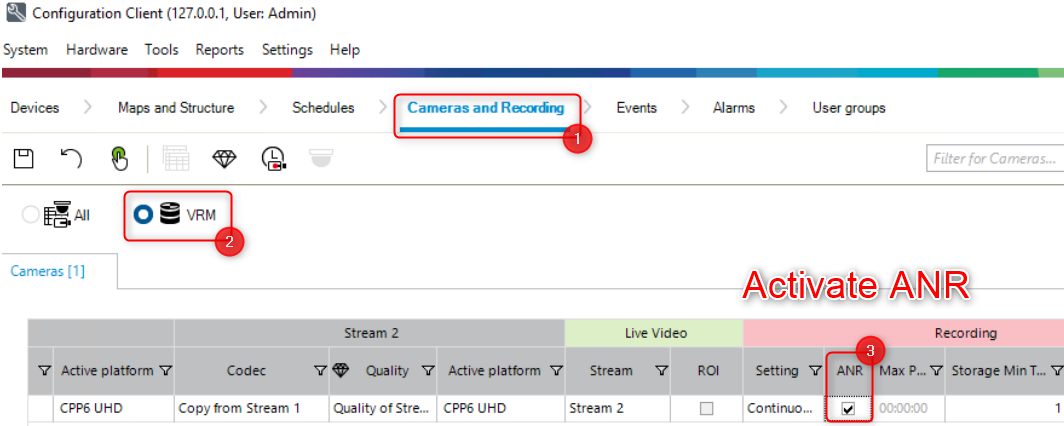Viewport: 1064px width, 426px height.
Task: Select Cameras and Recording page
Action: (x=486, y=108)
